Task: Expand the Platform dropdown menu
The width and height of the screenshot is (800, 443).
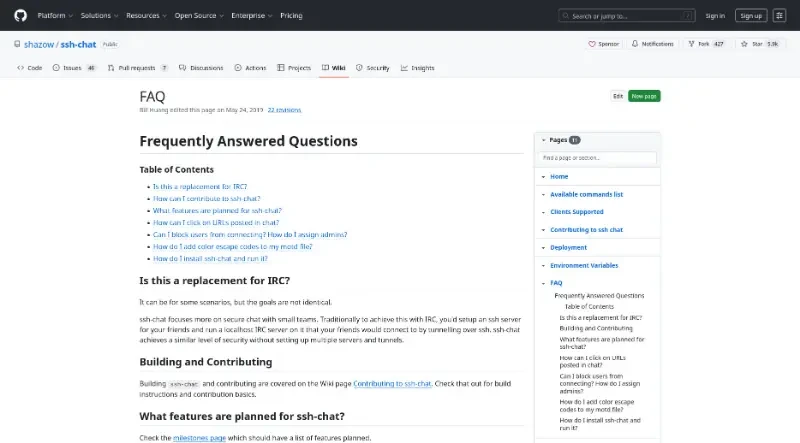Action: click(56, 16)
